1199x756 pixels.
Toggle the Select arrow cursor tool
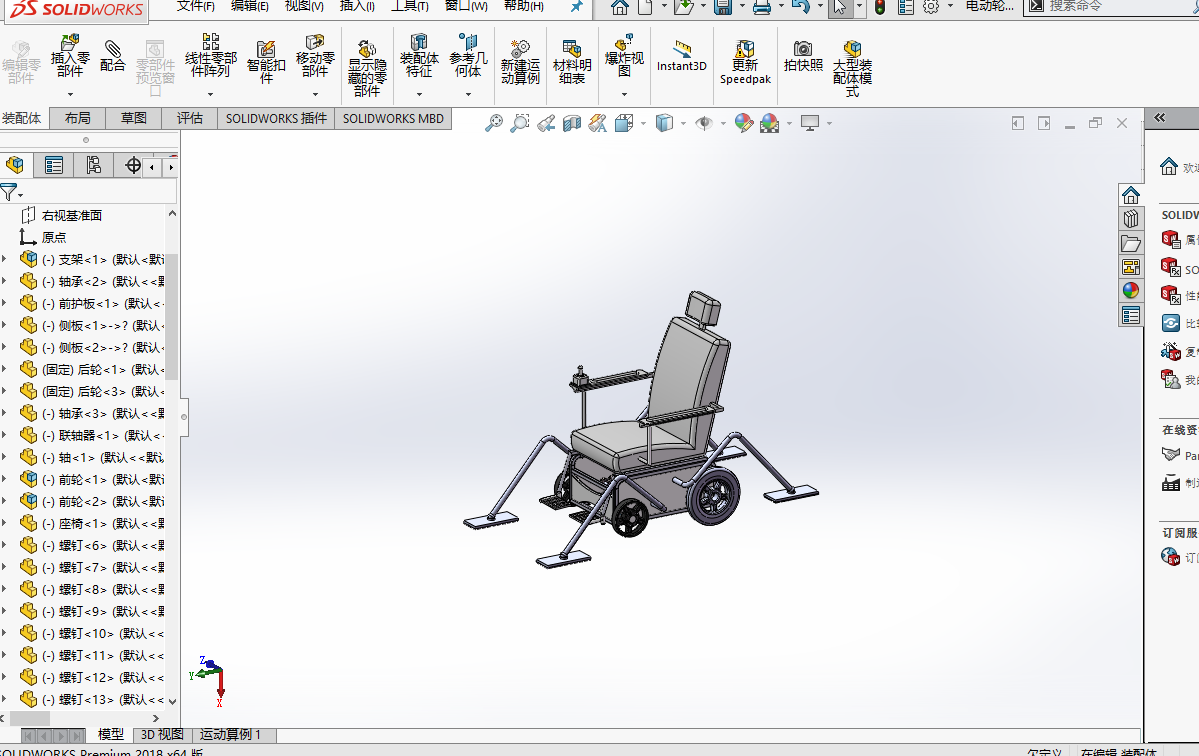point(840,8)
